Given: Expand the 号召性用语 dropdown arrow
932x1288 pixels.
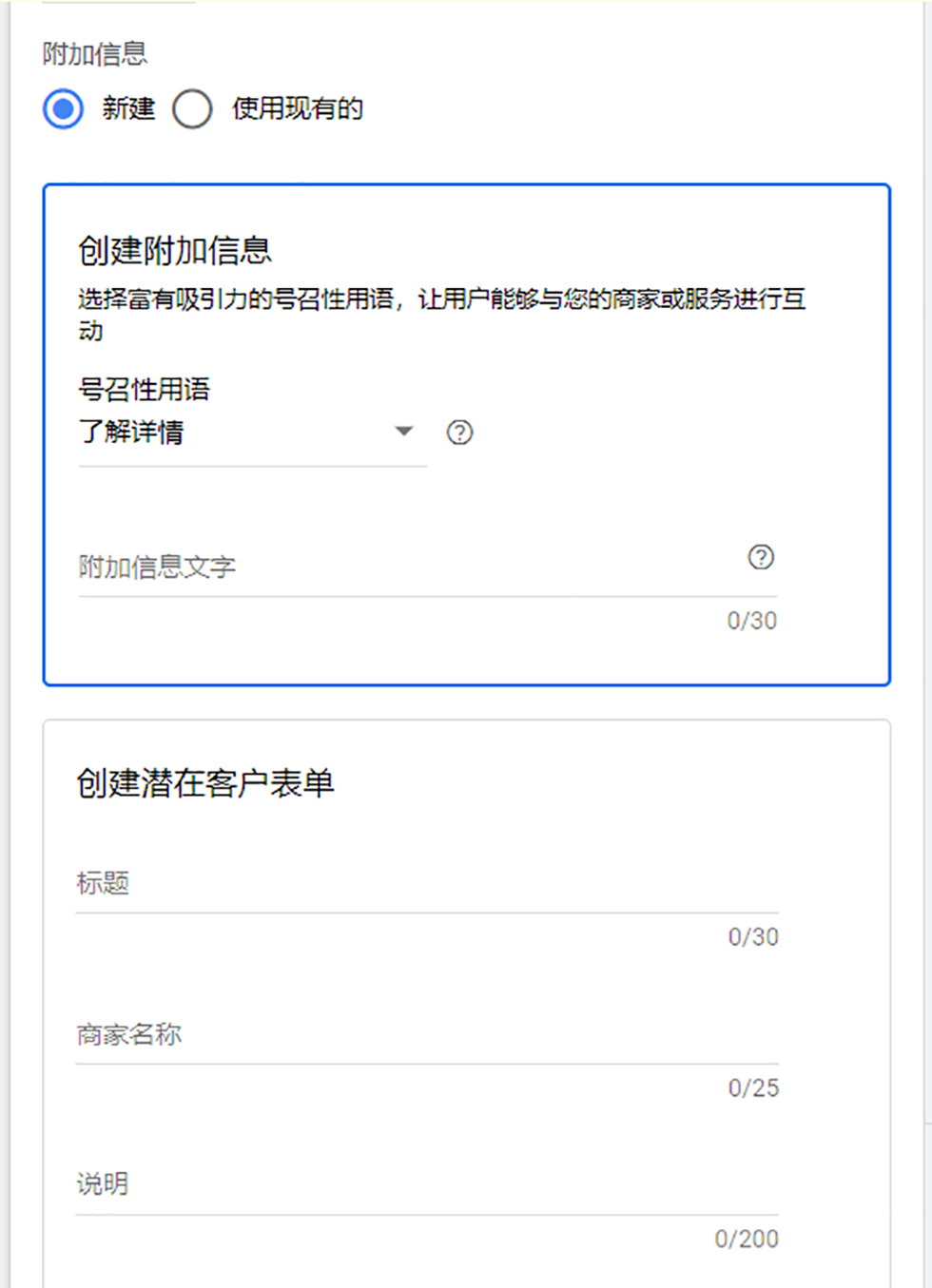Looking at the screenshot, I should coord(404,432).
